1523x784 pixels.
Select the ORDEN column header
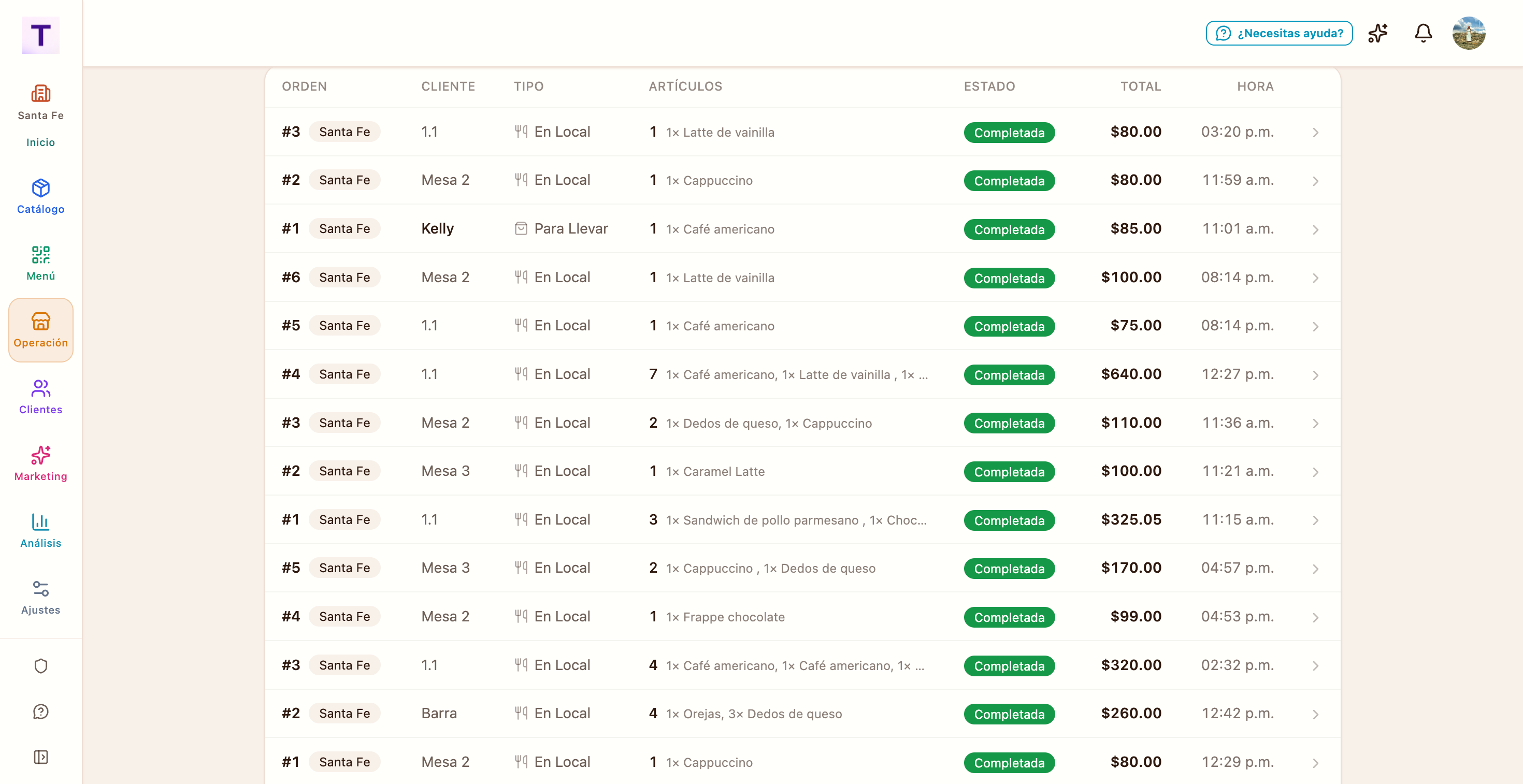click(x=305, y=86)
